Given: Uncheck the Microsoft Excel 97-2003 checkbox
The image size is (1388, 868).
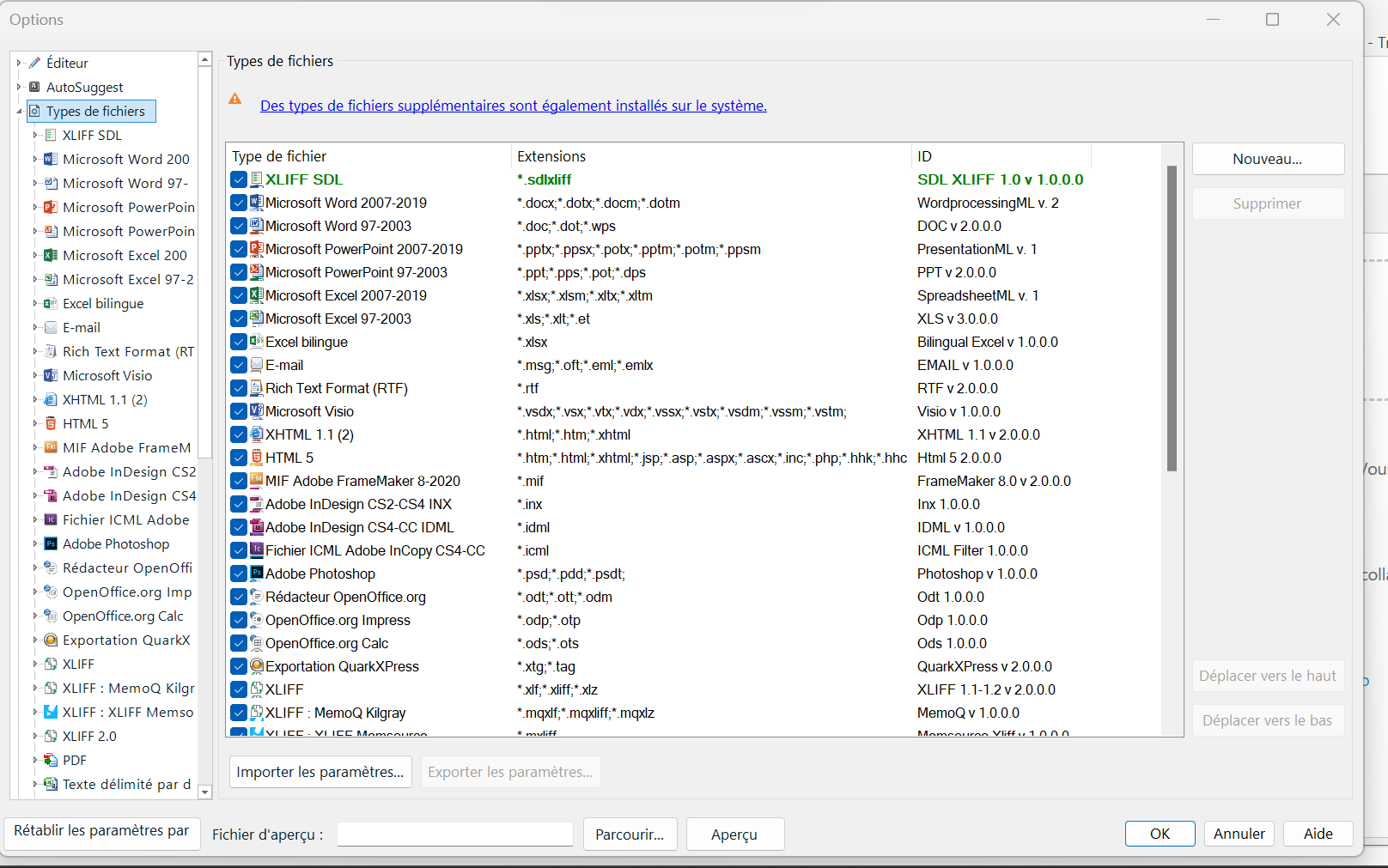Looking at the screenshot, I should point(239,319).
